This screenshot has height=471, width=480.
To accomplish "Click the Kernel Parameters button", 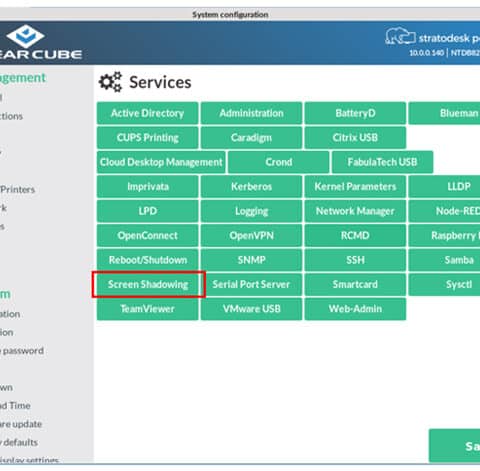I will [x=355, y=186].
